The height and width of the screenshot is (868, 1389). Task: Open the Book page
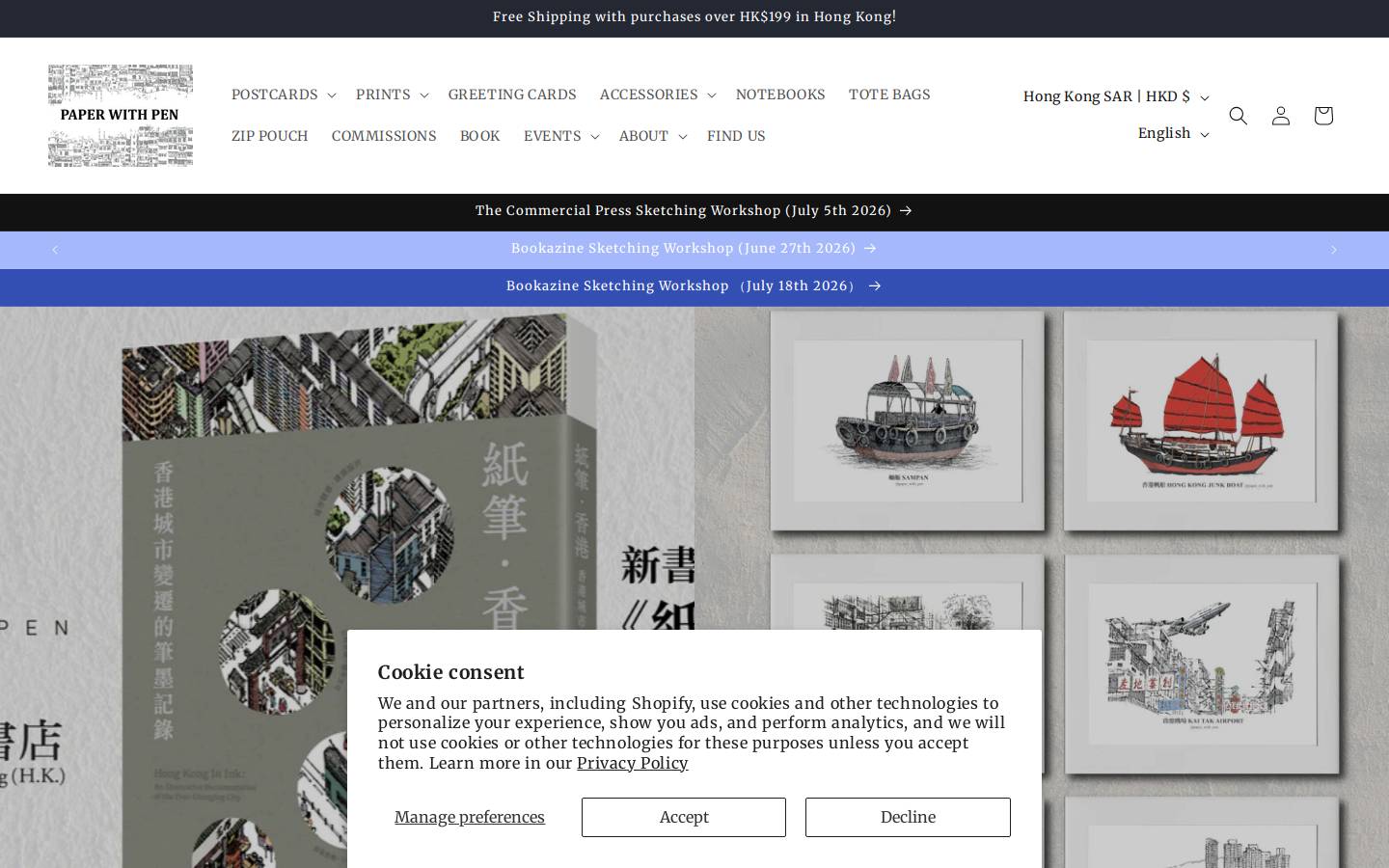(x=480, y=136)
